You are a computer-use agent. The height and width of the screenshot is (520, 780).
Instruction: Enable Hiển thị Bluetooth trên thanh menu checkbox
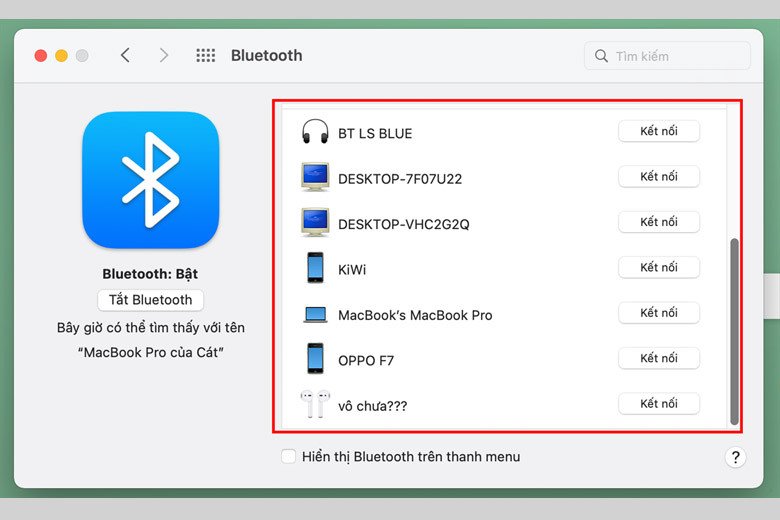(x=289, y=456)
